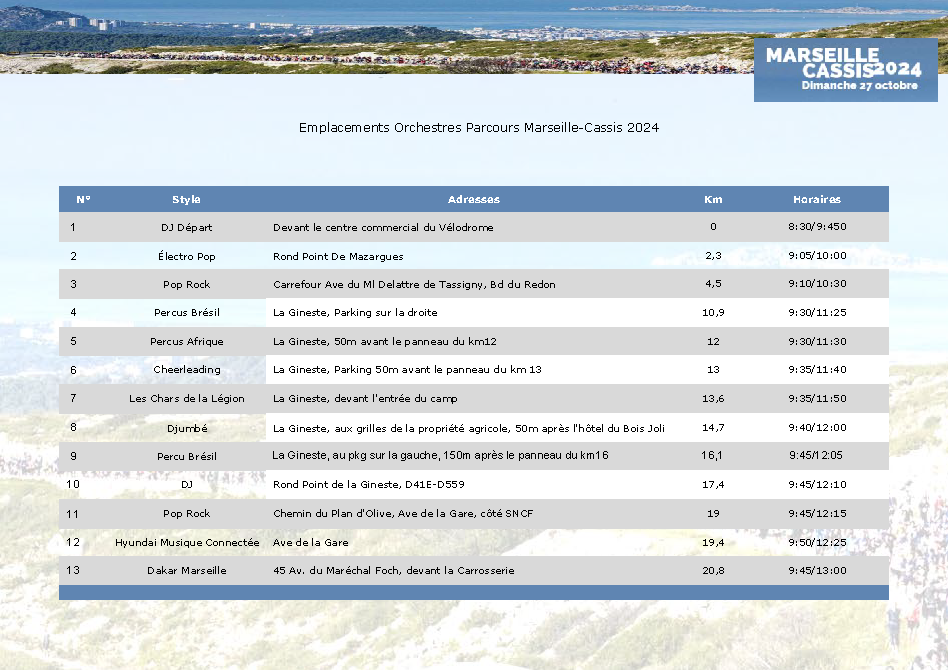Click 'La Gineste, devant l'entrée du camp'
The image size is (948, 670).
(365, 398)
